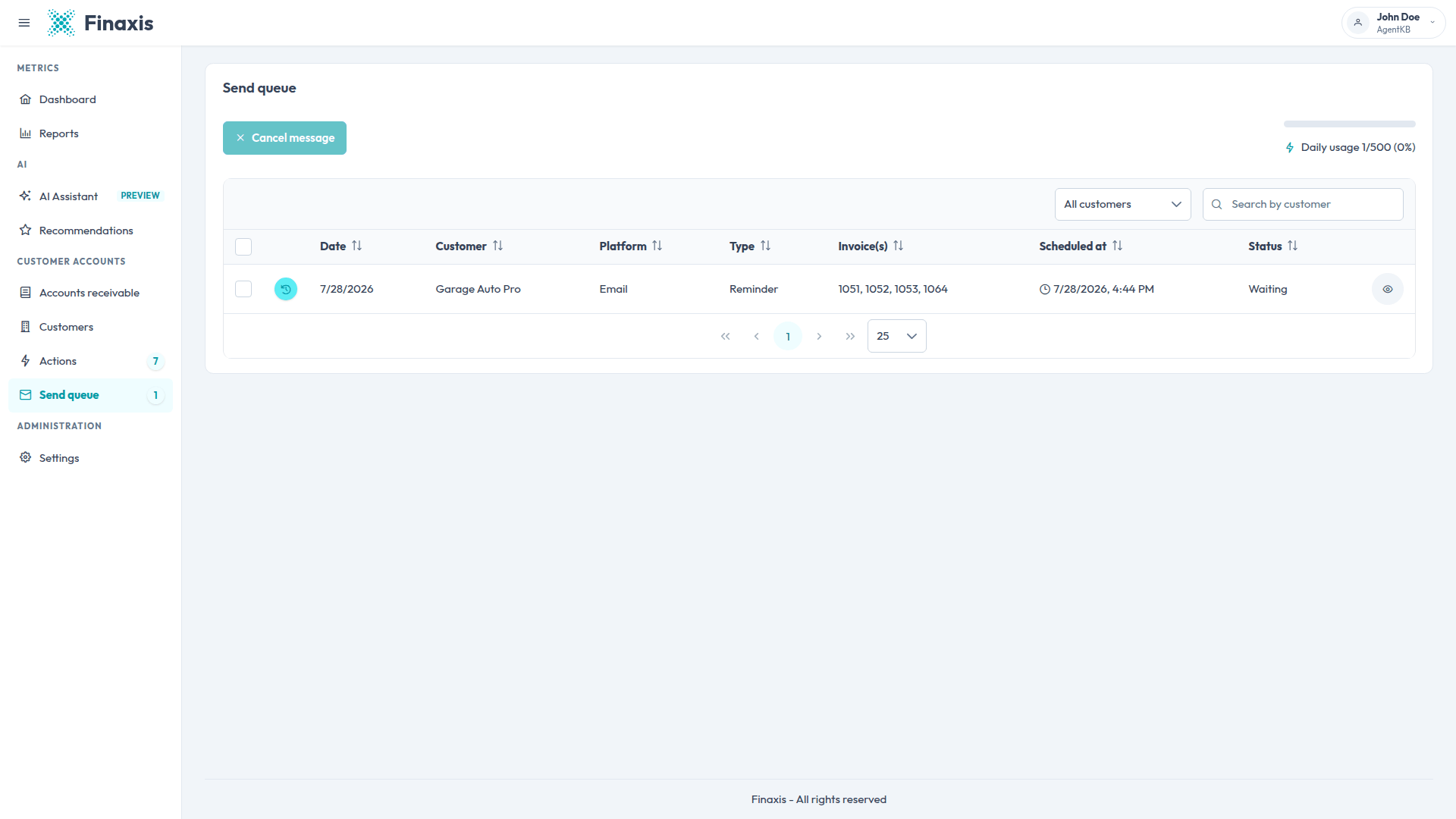
Task: Click the Waiting status cell
Action: (1268, 289)
